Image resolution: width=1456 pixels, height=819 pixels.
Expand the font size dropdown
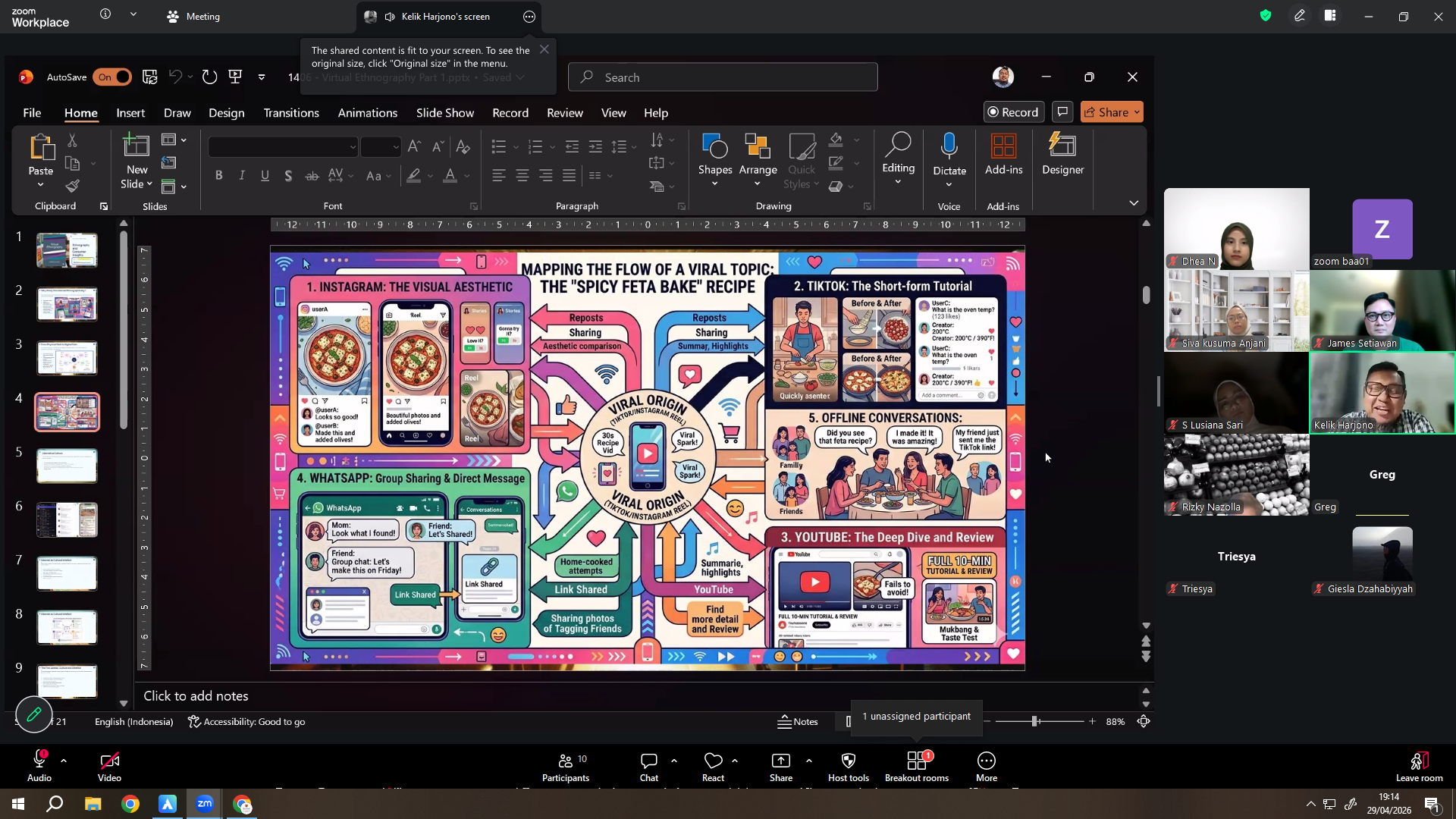pyautogui.click(x=395, y=147)
